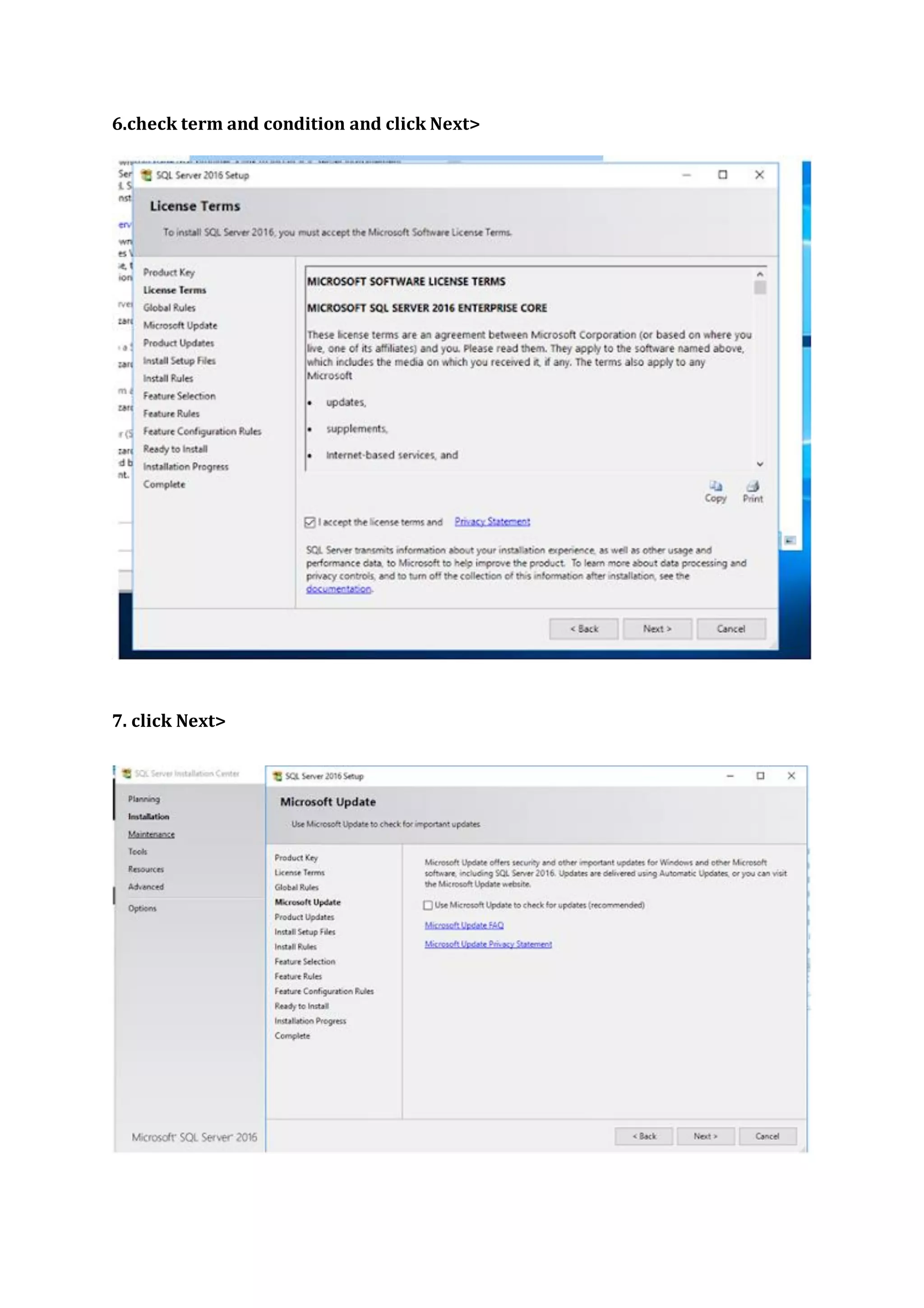Click Install Rules step in License Terms window
This screenshot has height=1308, width=924.
pos(168,378)
